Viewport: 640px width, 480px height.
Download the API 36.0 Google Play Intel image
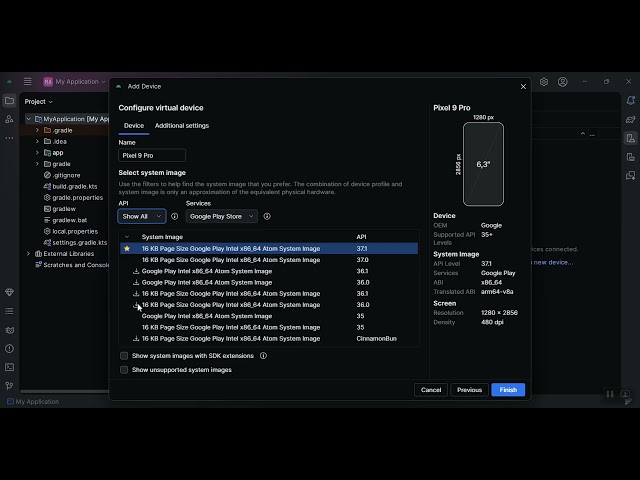(x=136, y=282)
